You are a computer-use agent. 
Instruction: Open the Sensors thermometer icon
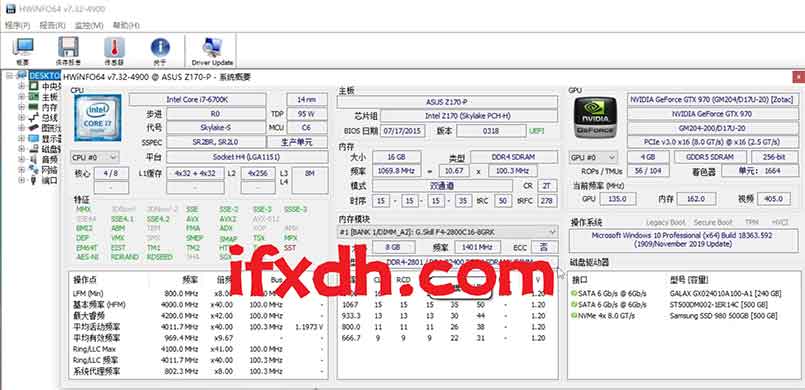(114, 47)
